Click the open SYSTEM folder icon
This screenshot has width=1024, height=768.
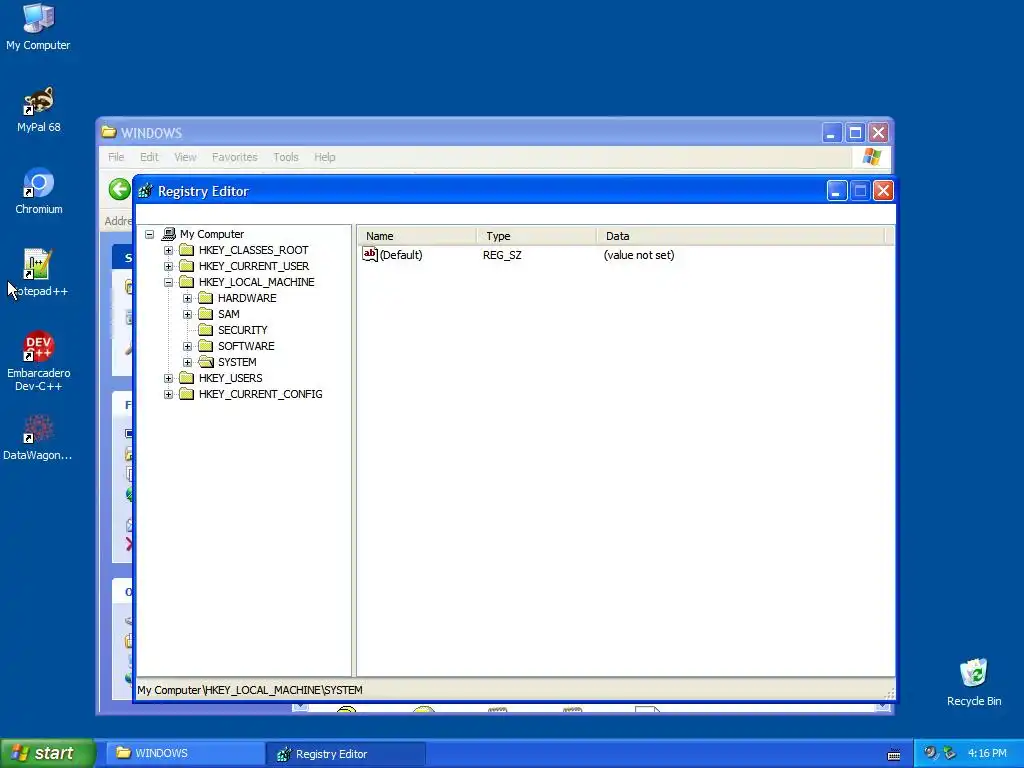tap(206, 362)
